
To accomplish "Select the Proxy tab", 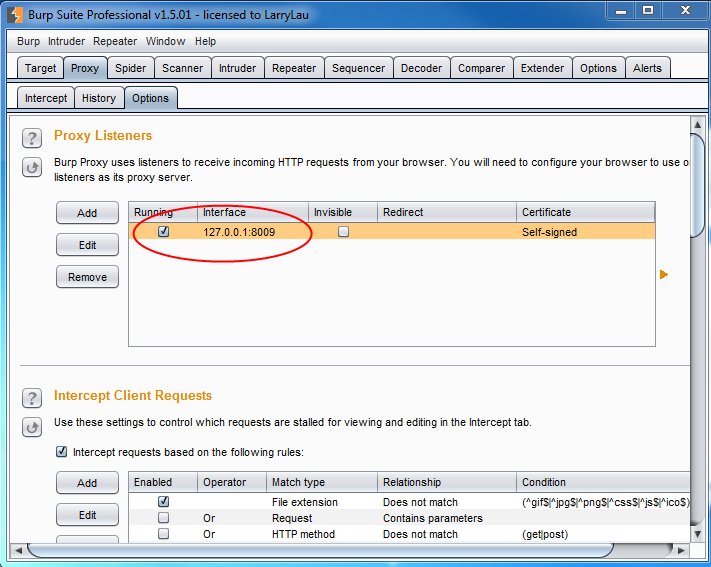I will [85, 68].
